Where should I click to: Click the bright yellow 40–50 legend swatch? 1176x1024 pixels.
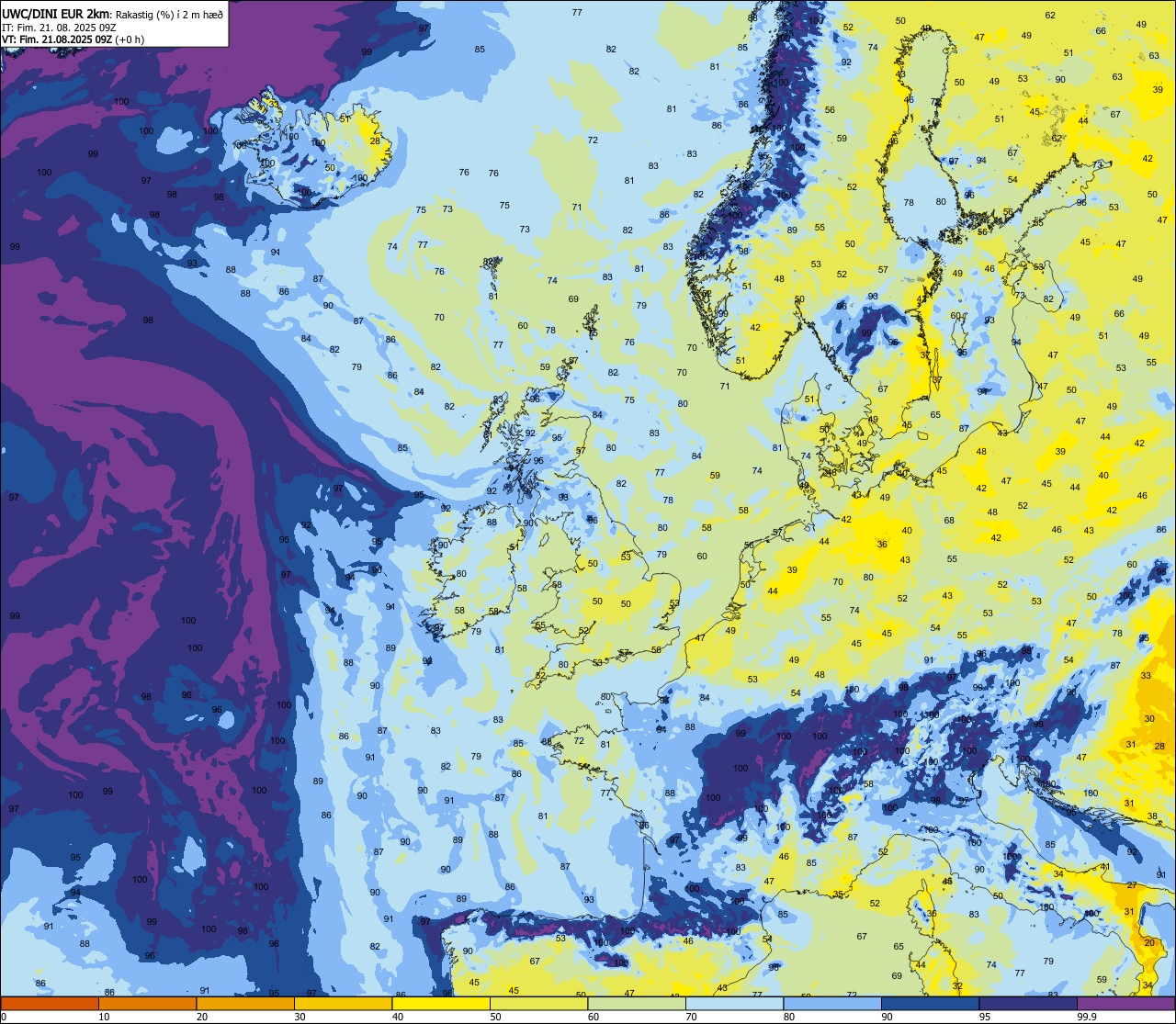pyautogui.click(x=441, y=1004)
